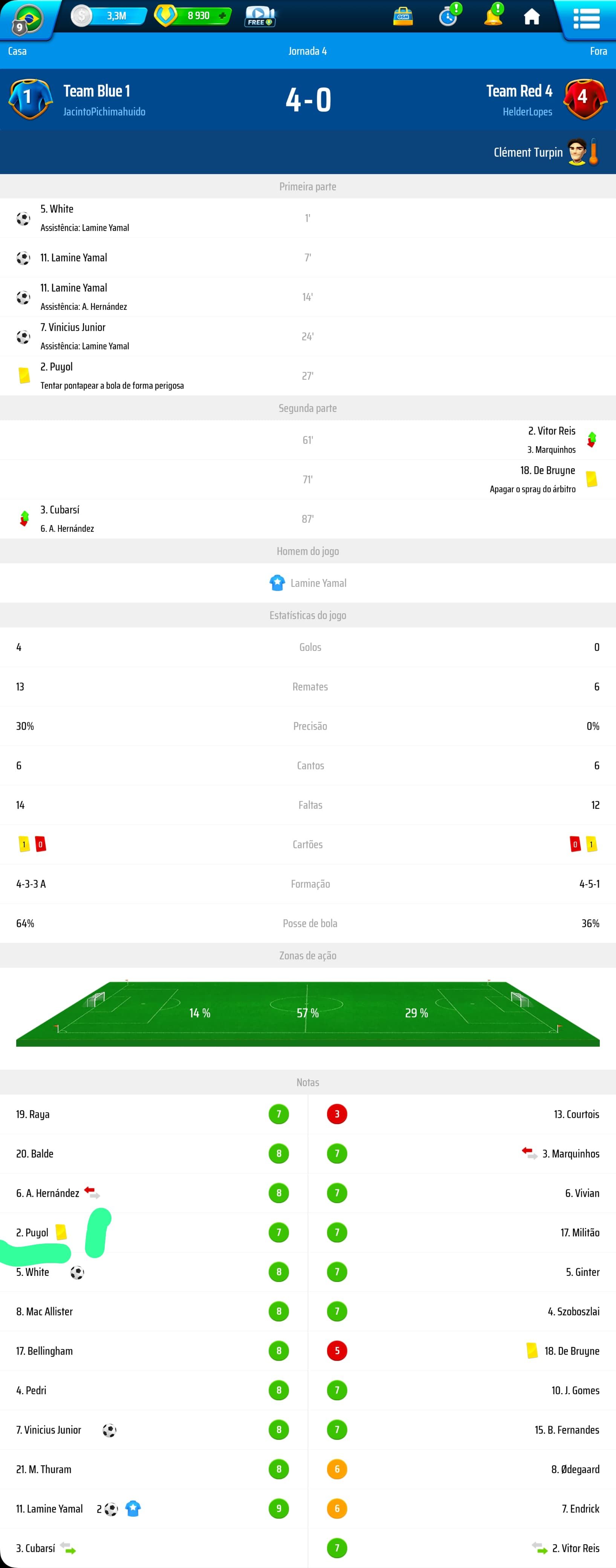
Task: Open the notifications bell icon
Action: pyautogui.click(x=494, y=15)
